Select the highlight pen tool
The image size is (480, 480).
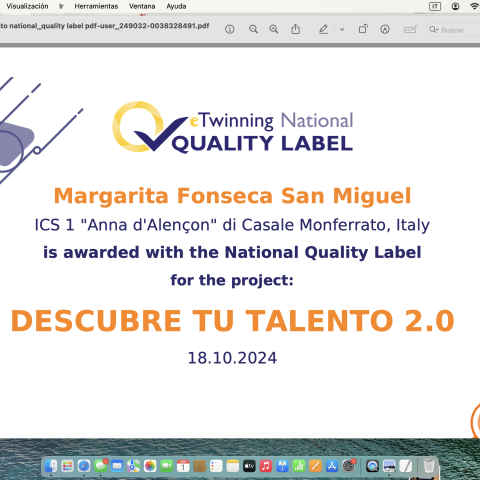click(x=323, y=29)
